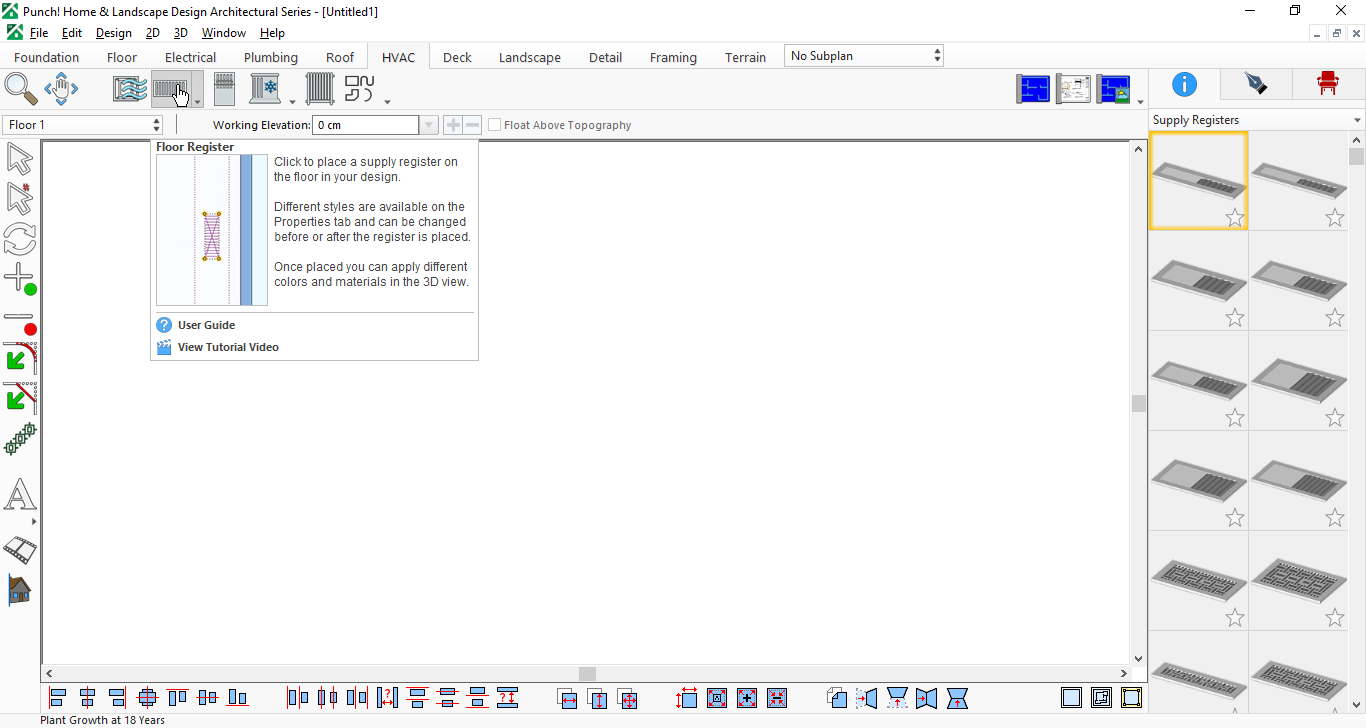Enable Float Above Topography checkbox
Viewport: 1366px width, 728px height.
point(494,125)
